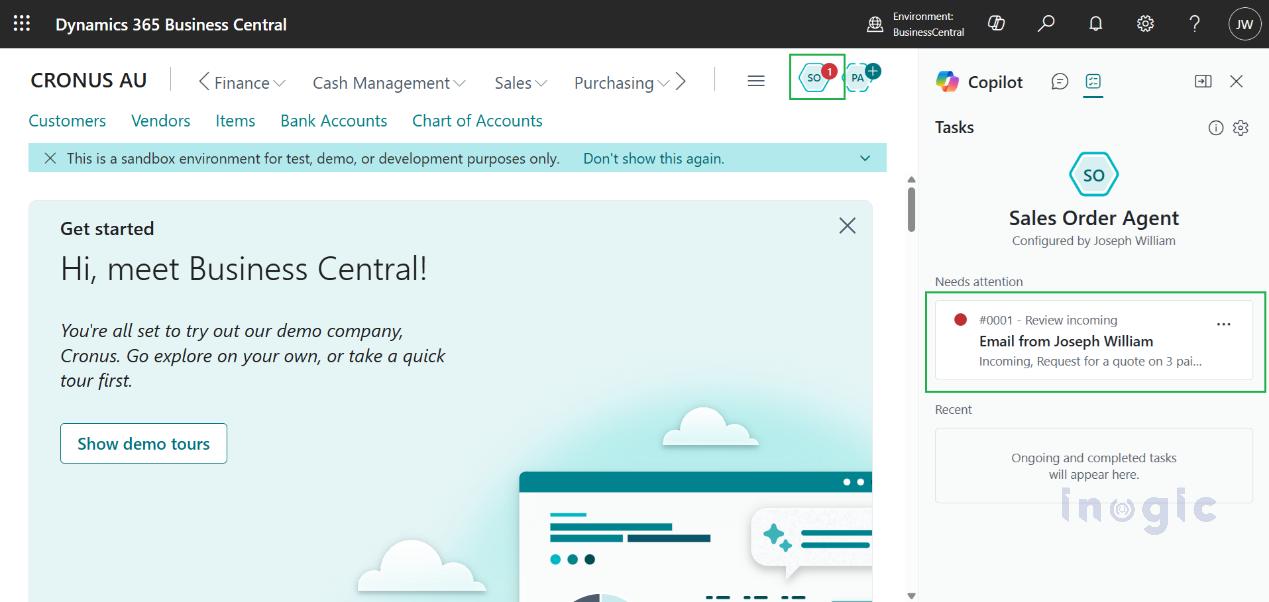Expand the Cash Management dropdown
The image size is (1269, 602).
389,83
